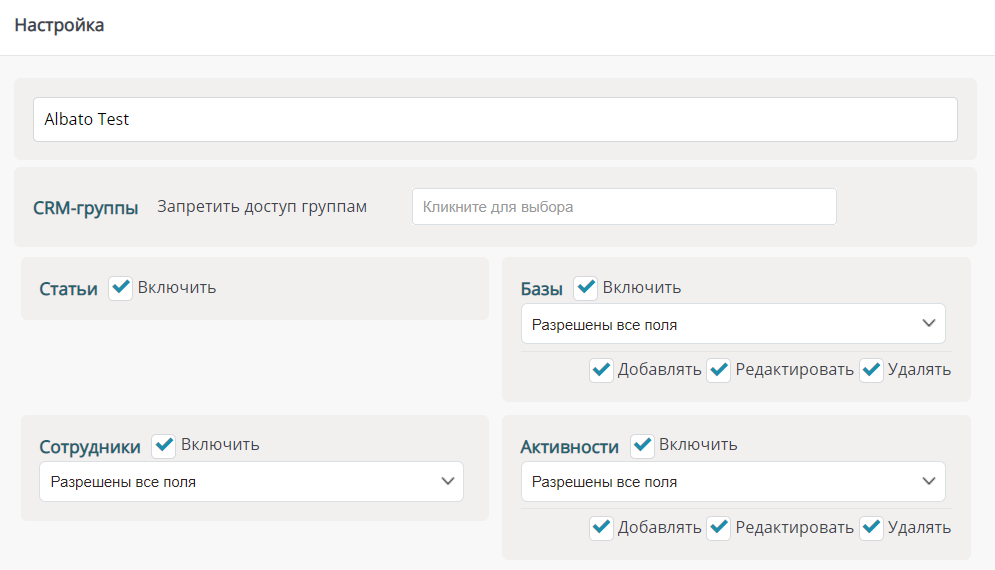Toggle Редактировать in Активности section
The image size is (995, 570).
(719, 527)
